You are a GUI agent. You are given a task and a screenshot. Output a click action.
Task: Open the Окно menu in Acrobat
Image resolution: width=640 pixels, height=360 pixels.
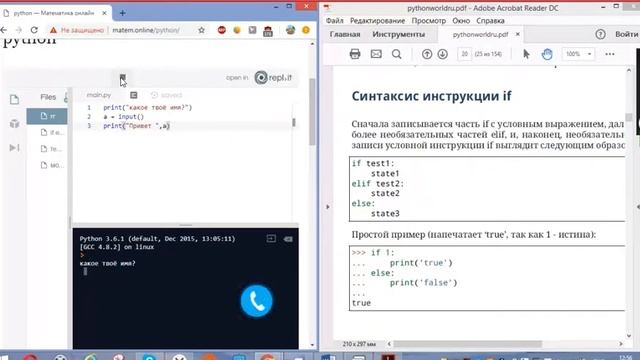pyautogui.click(x=461, y=20)
